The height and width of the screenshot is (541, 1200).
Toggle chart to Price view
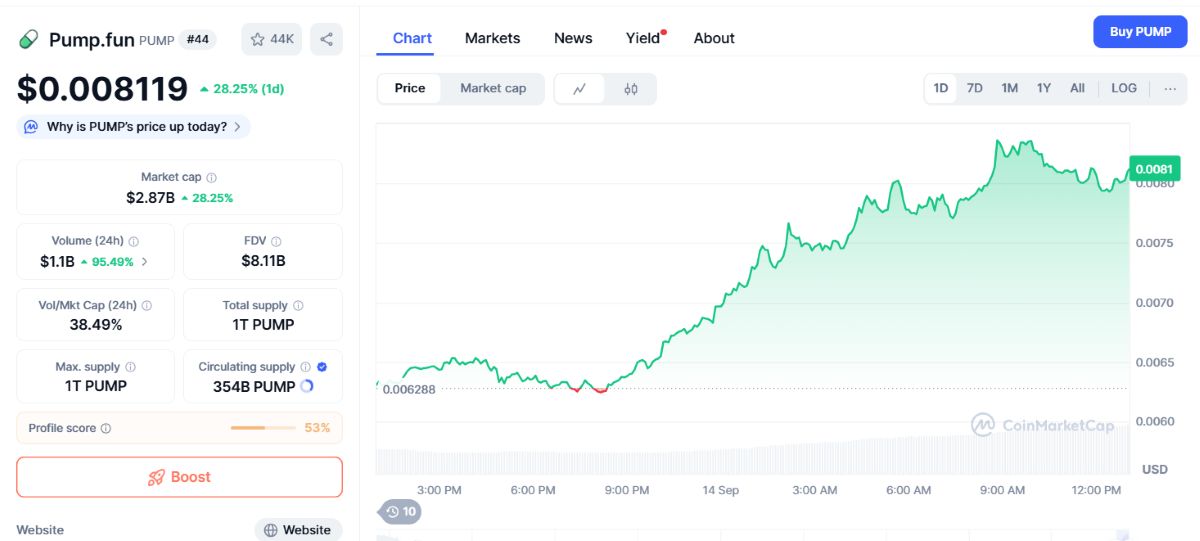(410, 88)
